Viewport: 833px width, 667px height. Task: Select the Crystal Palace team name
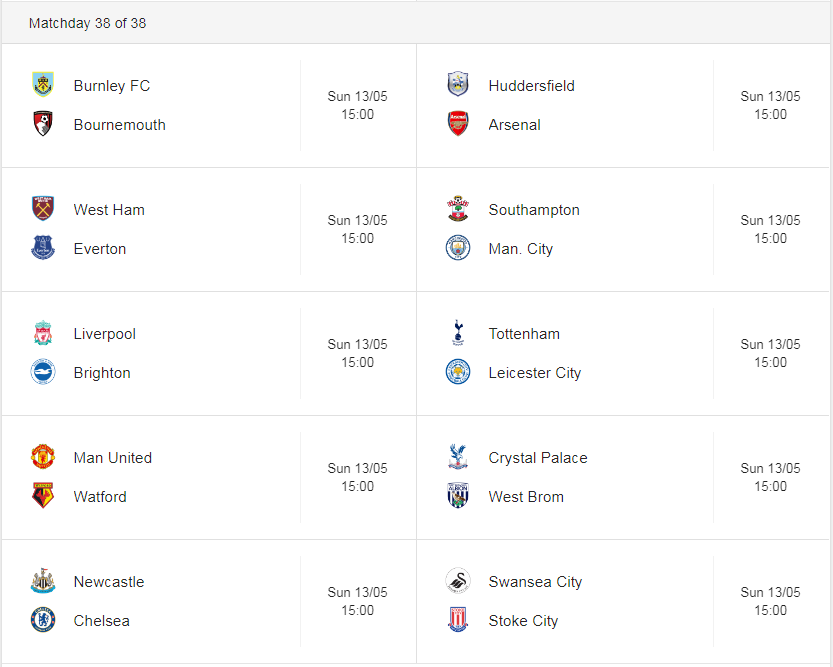point(538,458)
